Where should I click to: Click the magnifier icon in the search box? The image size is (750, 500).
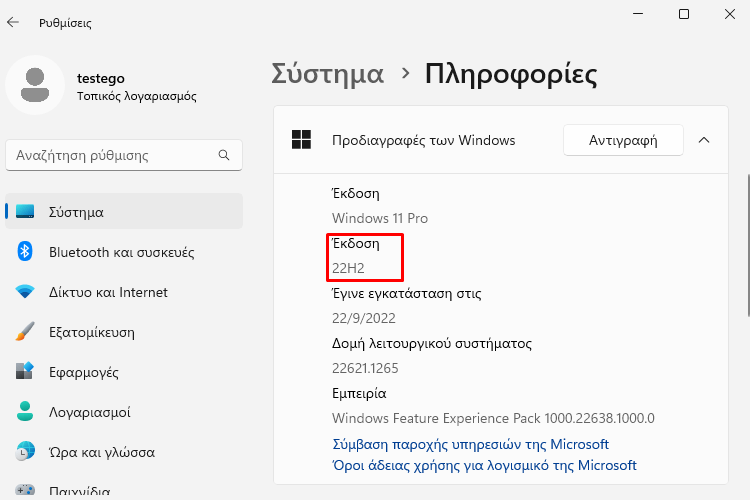pos(224,155)
